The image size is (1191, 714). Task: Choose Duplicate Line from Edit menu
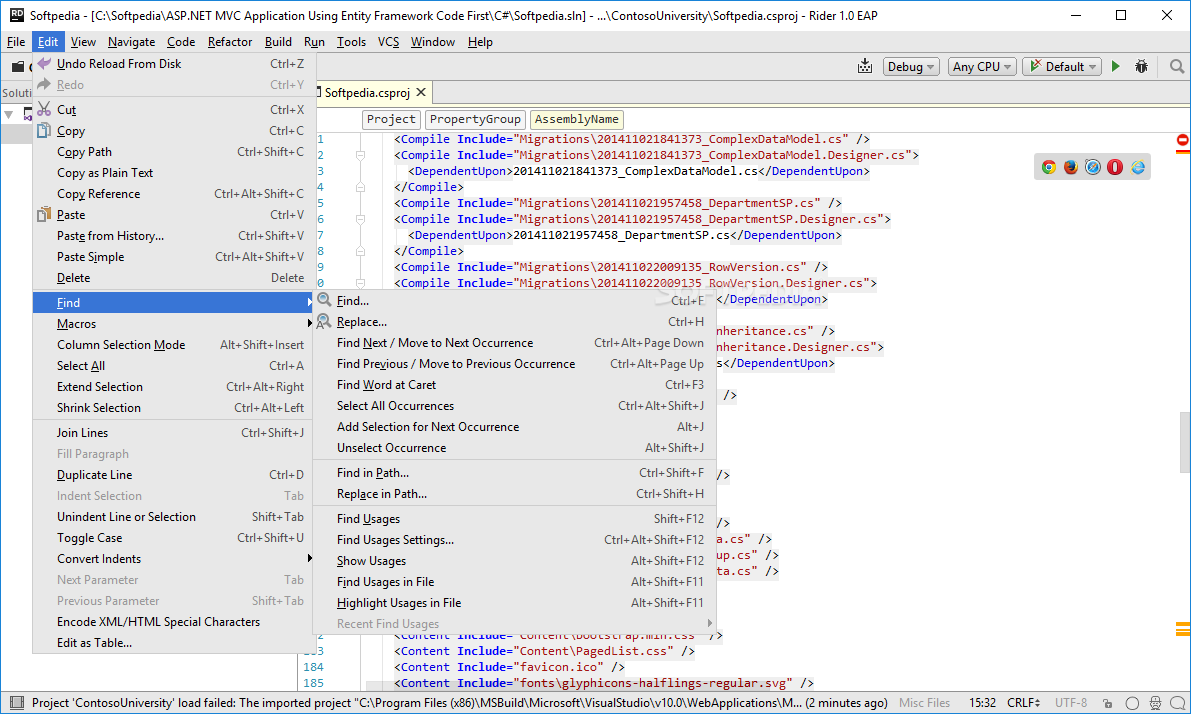click(x=173, y=475)
